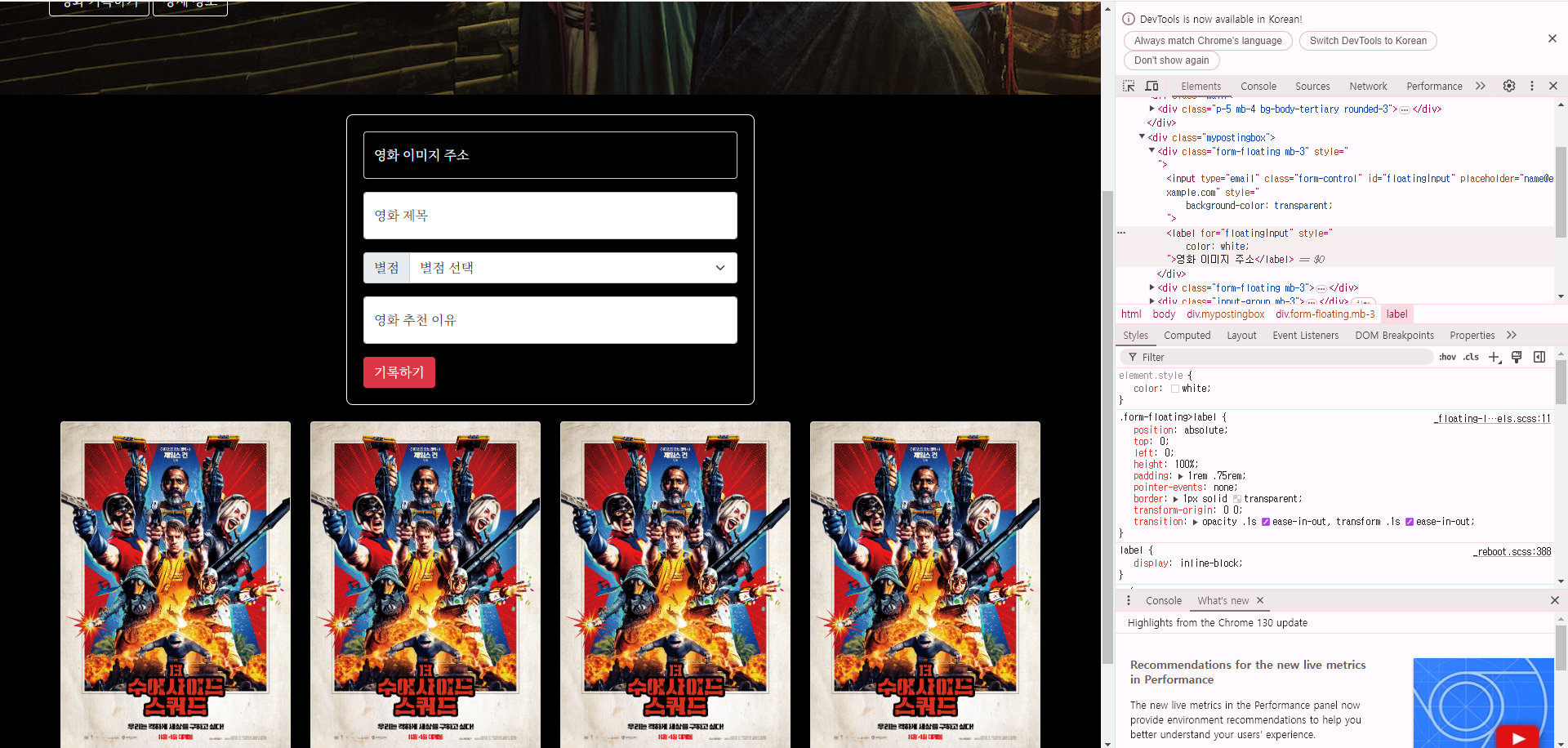Toggle the .cls element classes button
Viewport: 1568px width, 748px height.
[1471, 357]
